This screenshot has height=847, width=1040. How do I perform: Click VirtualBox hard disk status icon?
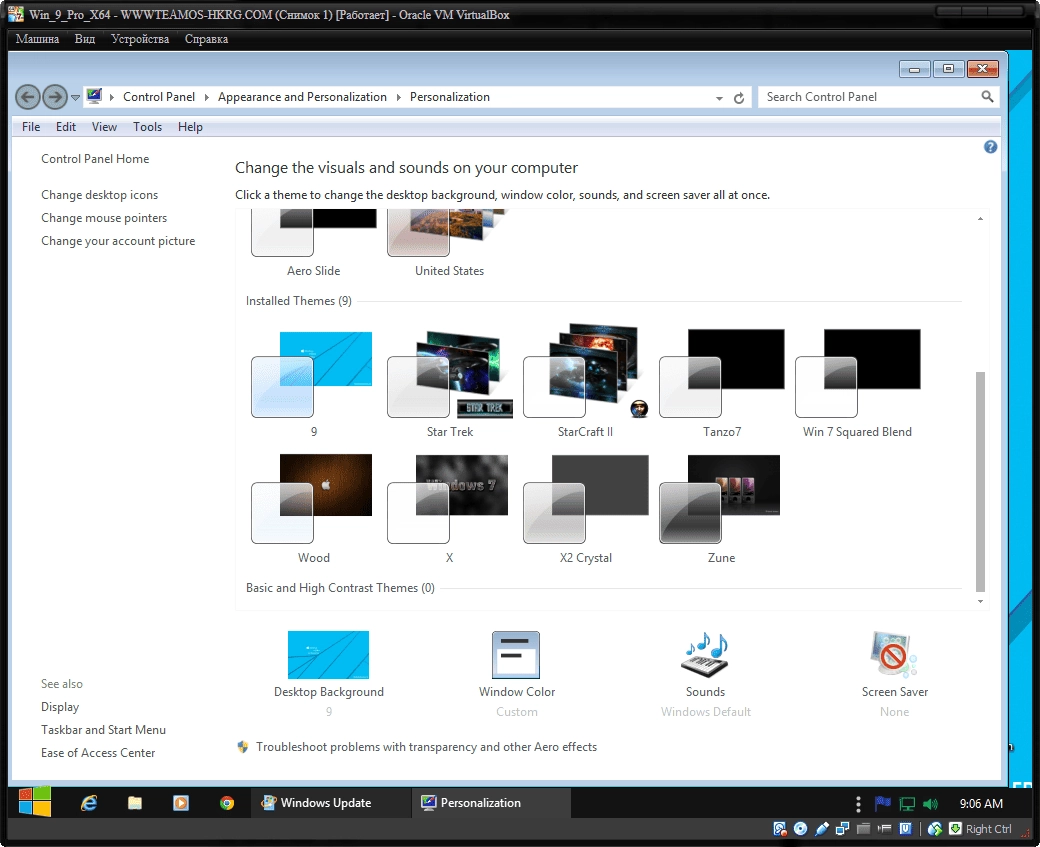tap(780, 829)
